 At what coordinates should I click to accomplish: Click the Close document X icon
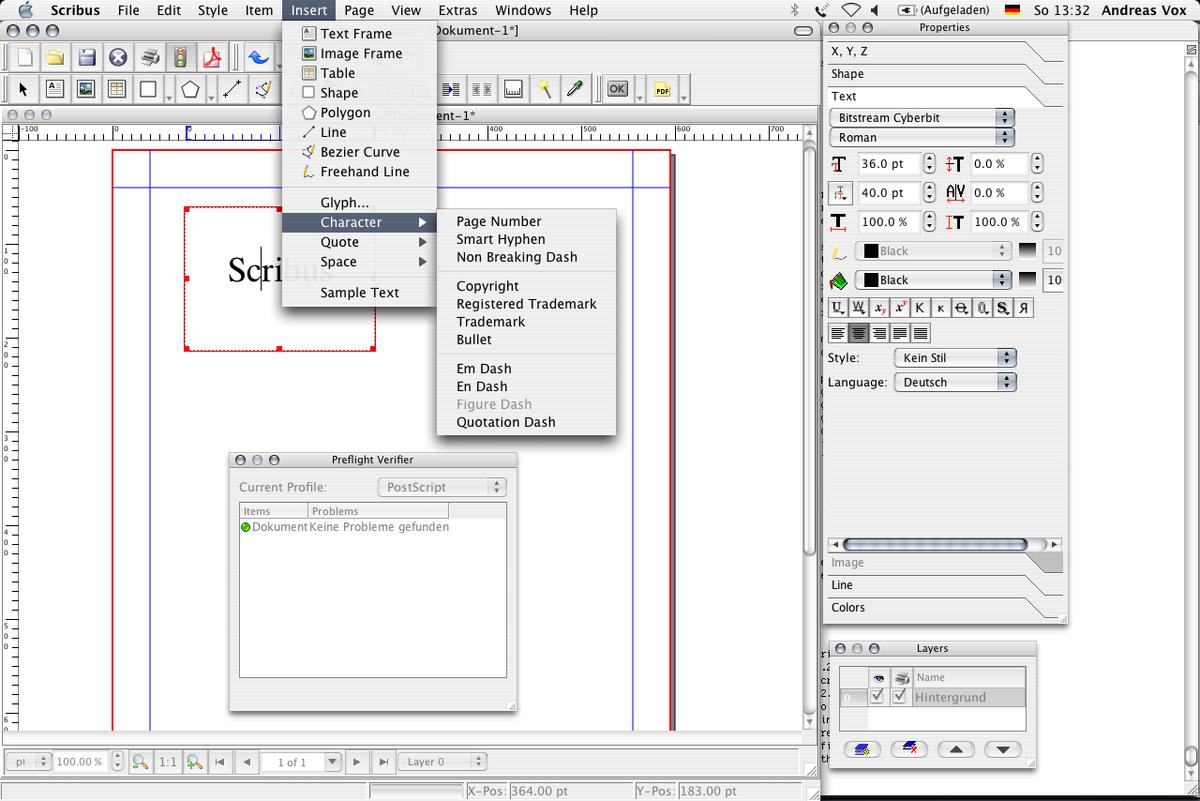[x=118, y=57]
